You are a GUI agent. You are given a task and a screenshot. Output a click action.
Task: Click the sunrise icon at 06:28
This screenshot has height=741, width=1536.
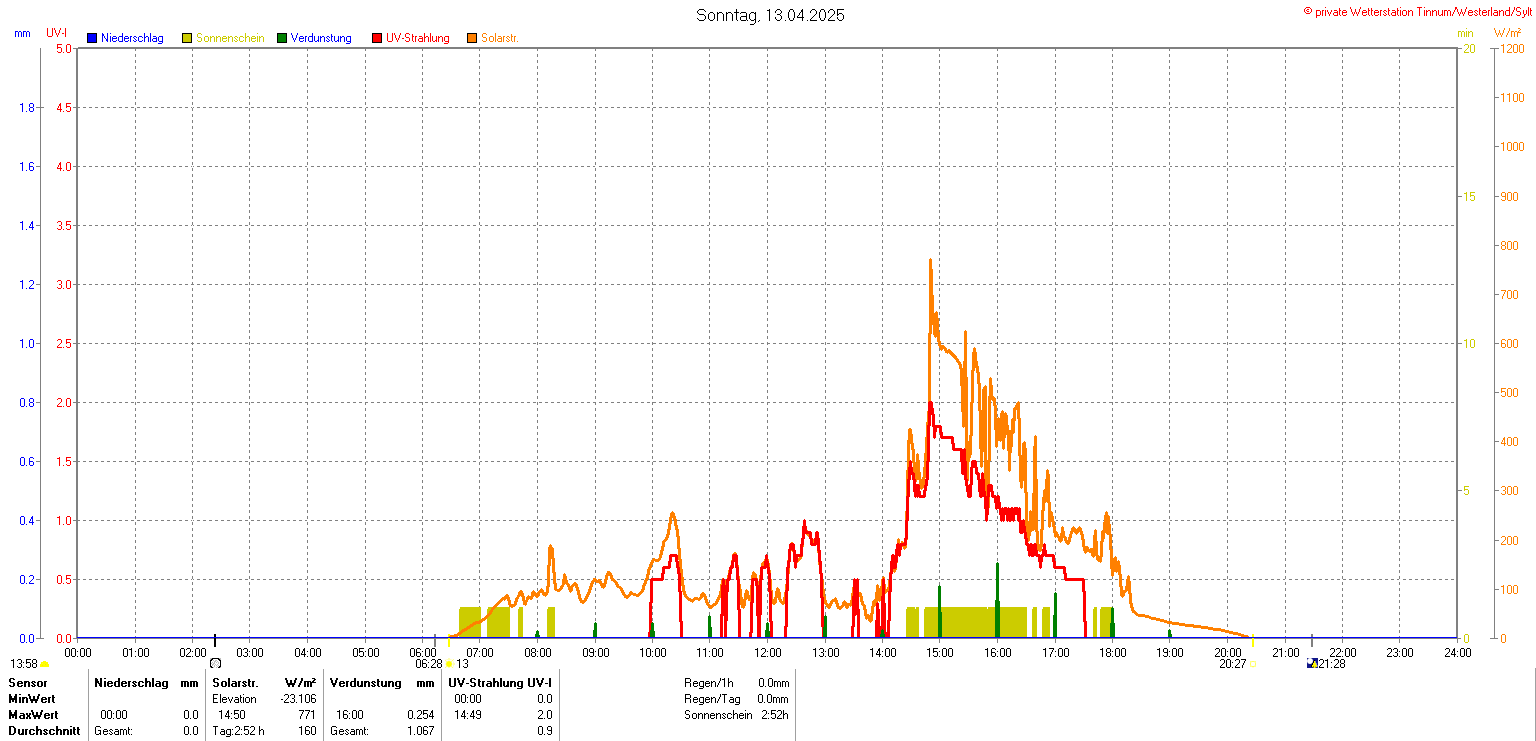click(449, 663)
